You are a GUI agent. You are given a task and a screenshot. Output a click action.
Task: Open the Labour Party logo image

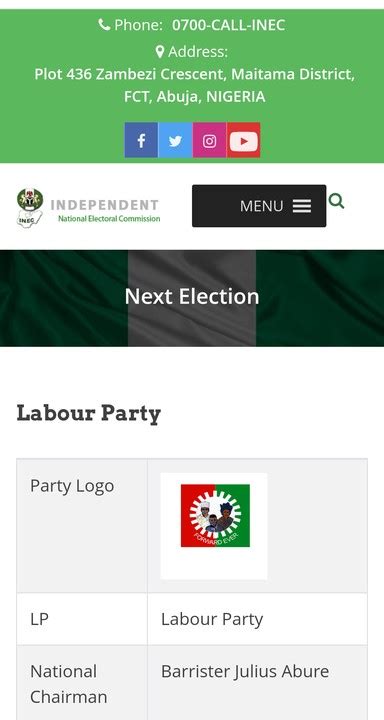(214, 526)
